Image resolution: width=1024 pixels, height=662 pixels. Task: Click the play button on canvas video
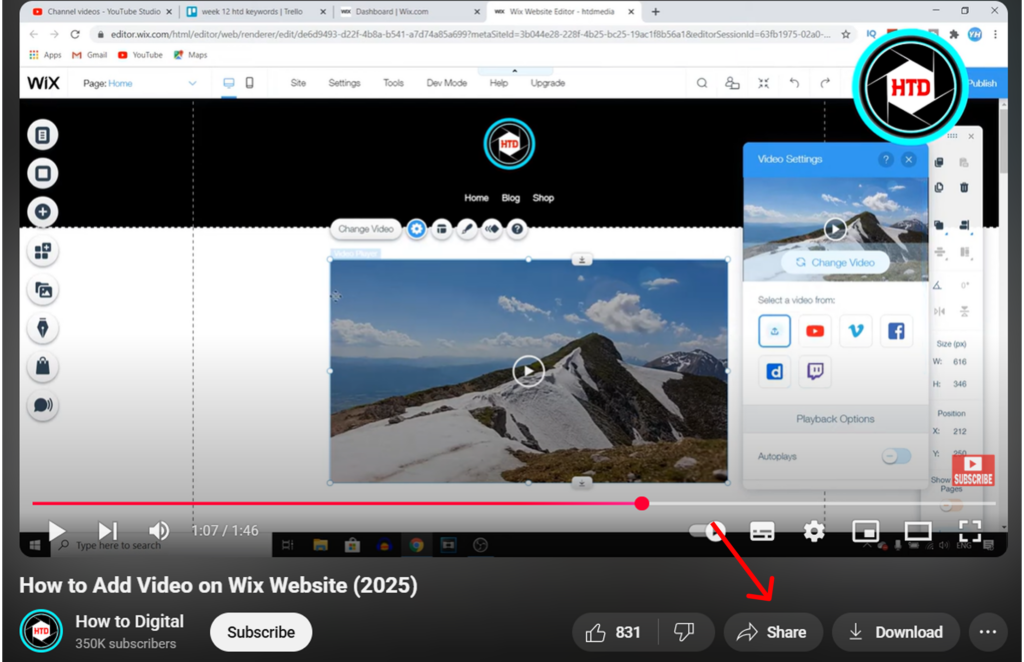click(x=528, y=371)
